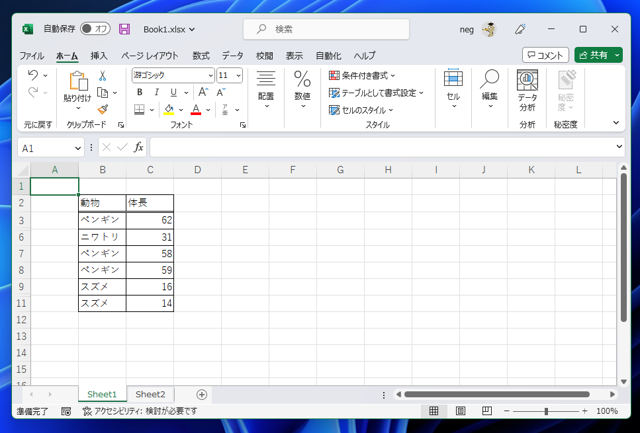640x433 pixels.
Task: Switch to the 挿入 tab
Action: pyautogui.click(x=99, y=56)
